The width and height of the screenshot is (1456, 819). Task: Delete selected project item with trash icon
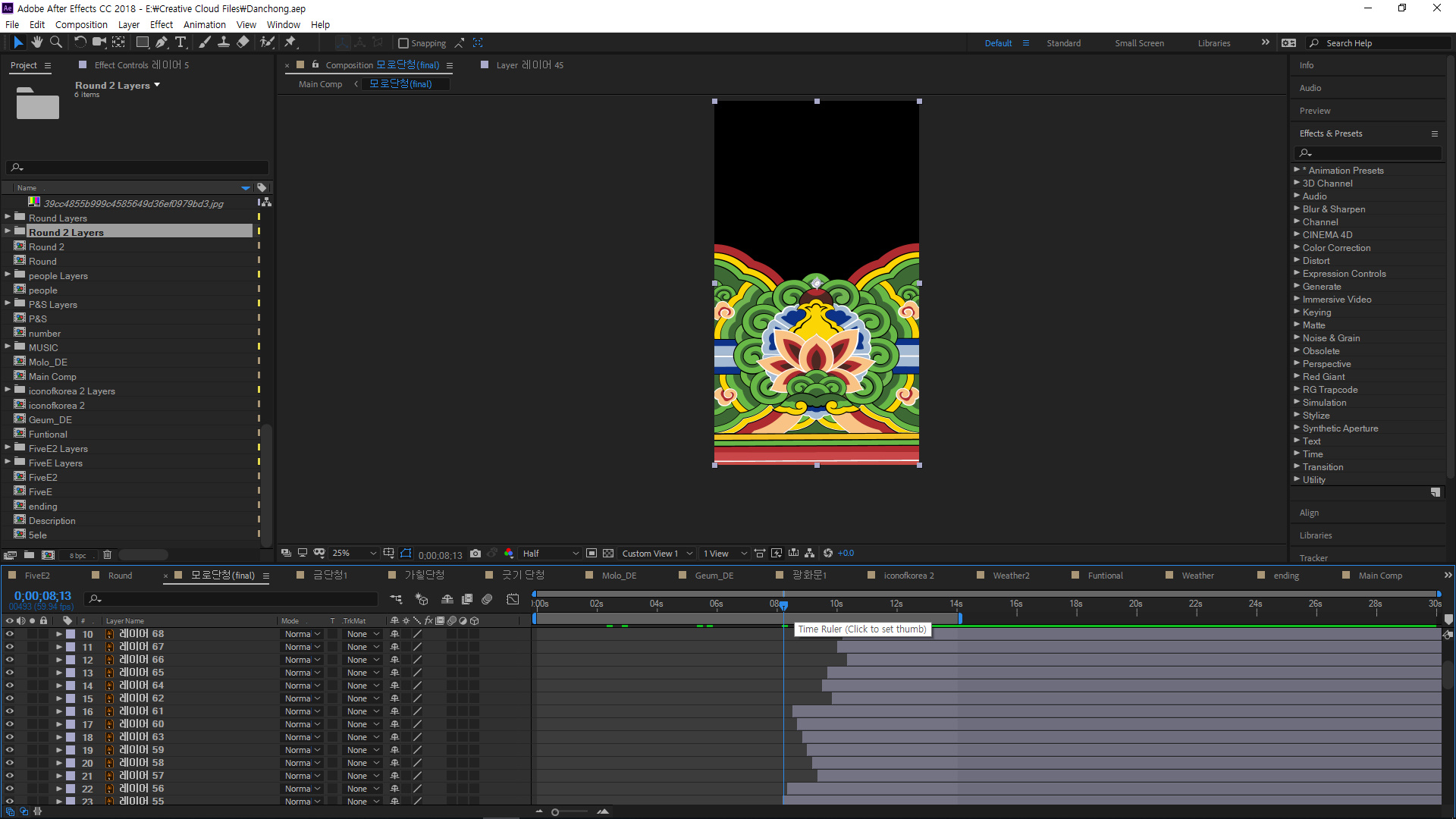107,555
